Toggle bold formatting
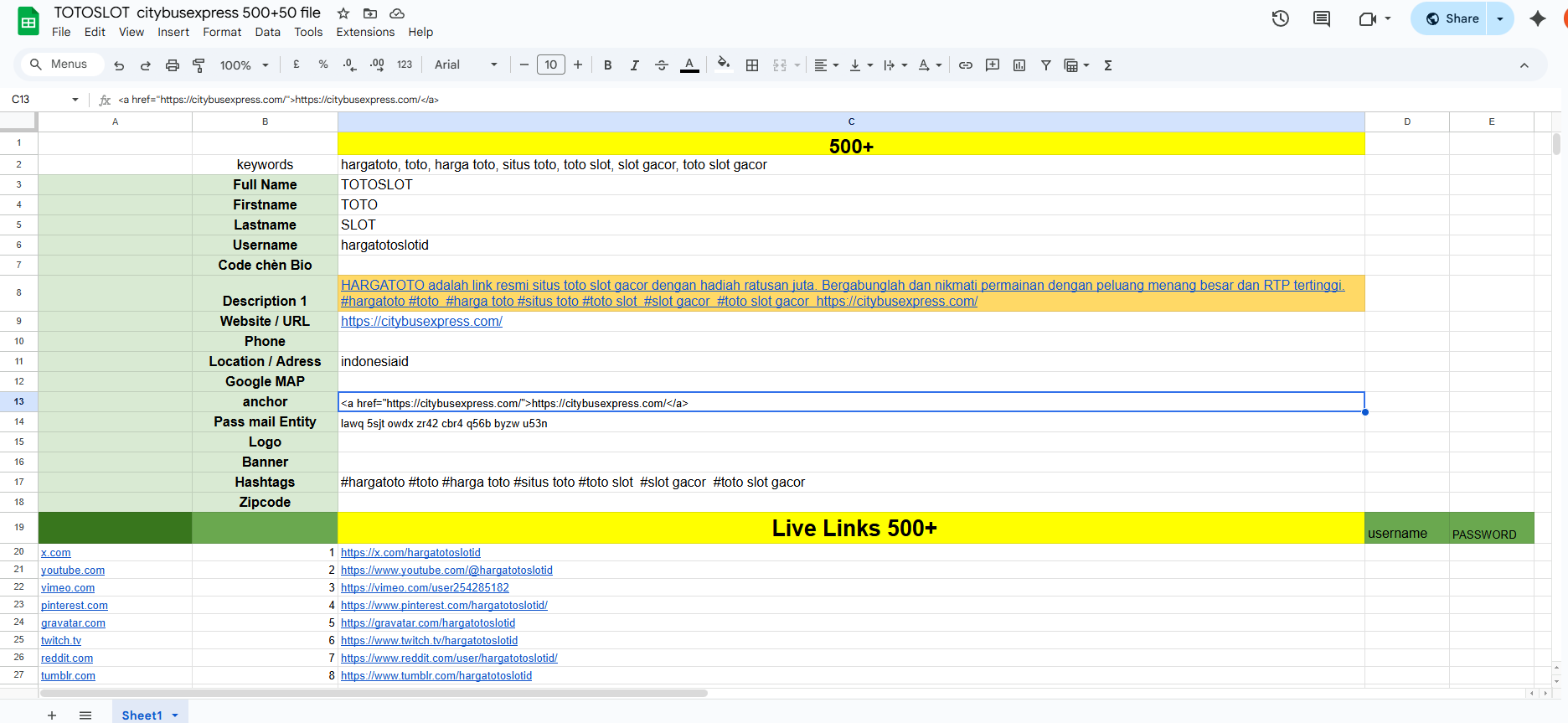This screenshot has height=723, width=1568. click(608, 65)
